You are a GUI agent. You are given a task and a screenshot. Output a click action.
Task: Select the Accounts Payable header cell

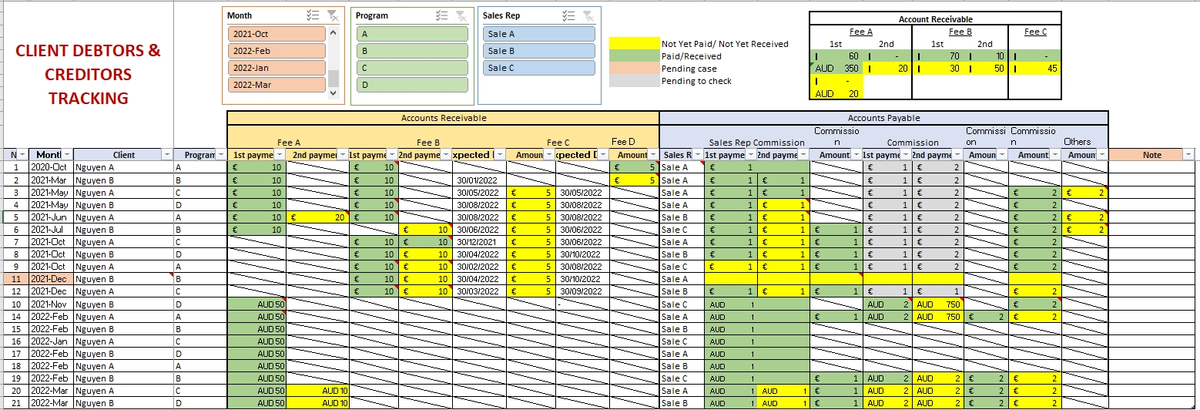[x=883, y=117]
